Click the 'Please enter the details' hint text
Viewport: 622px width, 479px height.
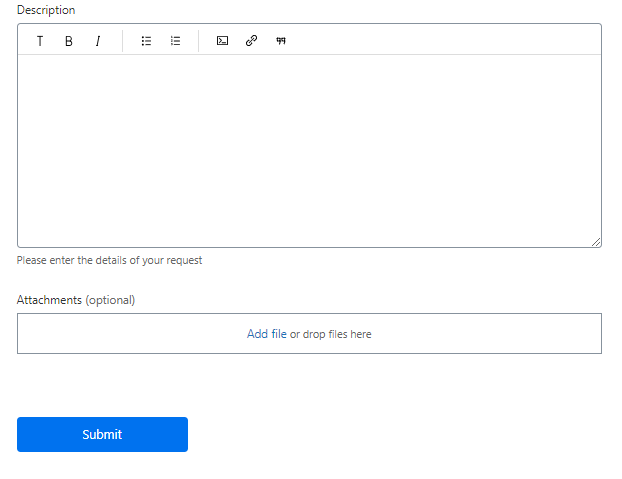point(109,260)
